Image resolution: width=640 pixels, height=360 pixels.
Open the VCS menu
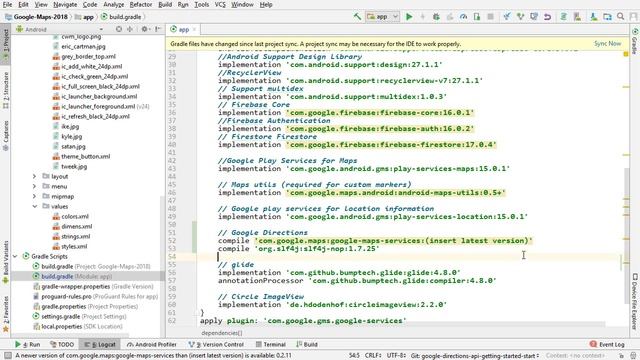click(220, 4)
